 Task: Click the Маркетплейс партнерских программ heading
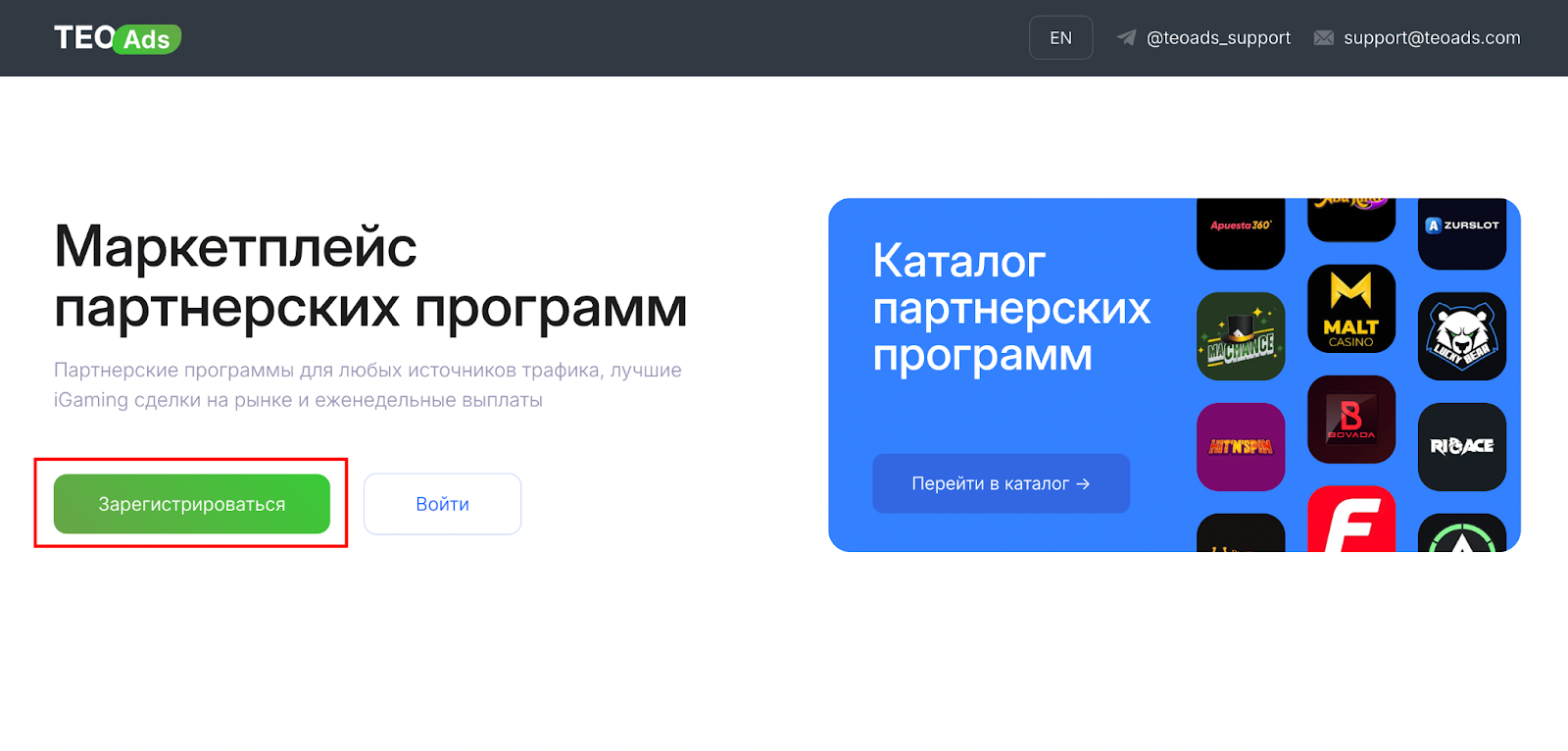(x=370, y=276)
